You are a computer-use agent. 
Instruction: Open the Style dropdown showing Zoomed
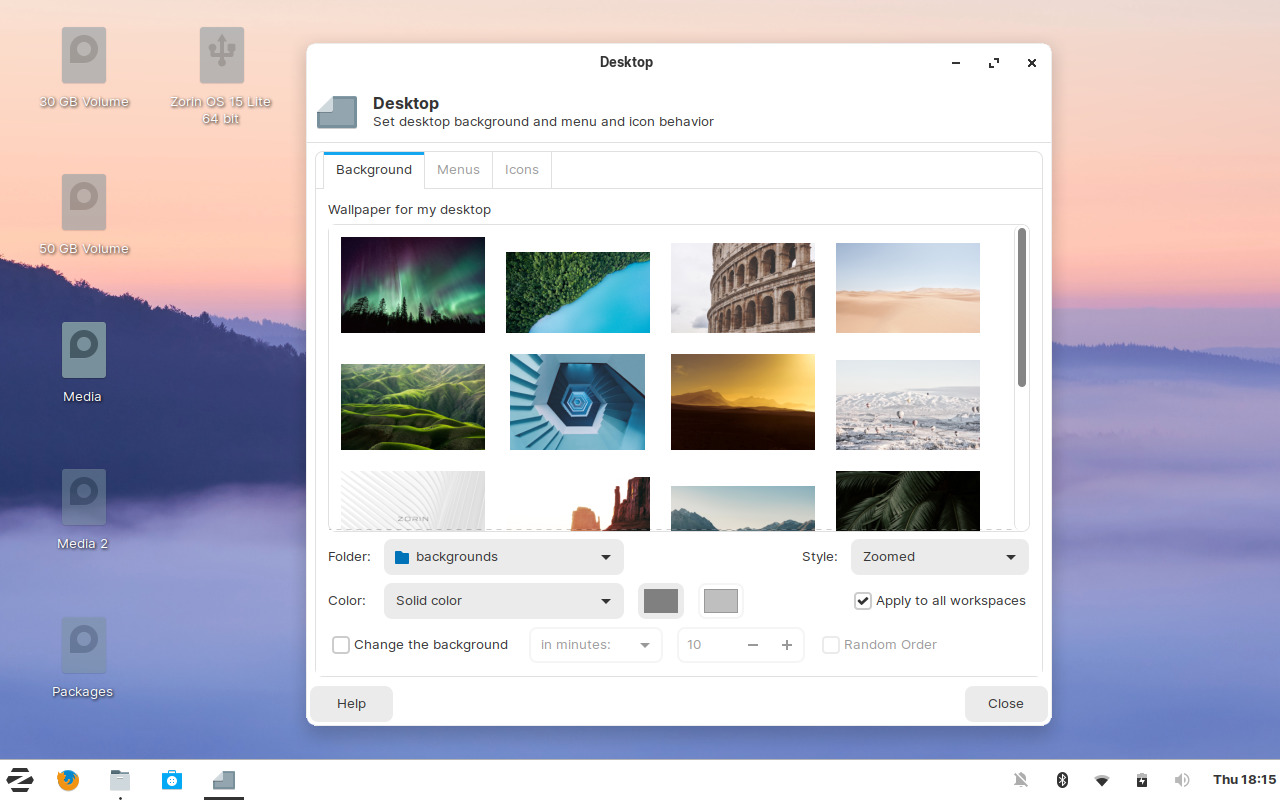point(938,557)
